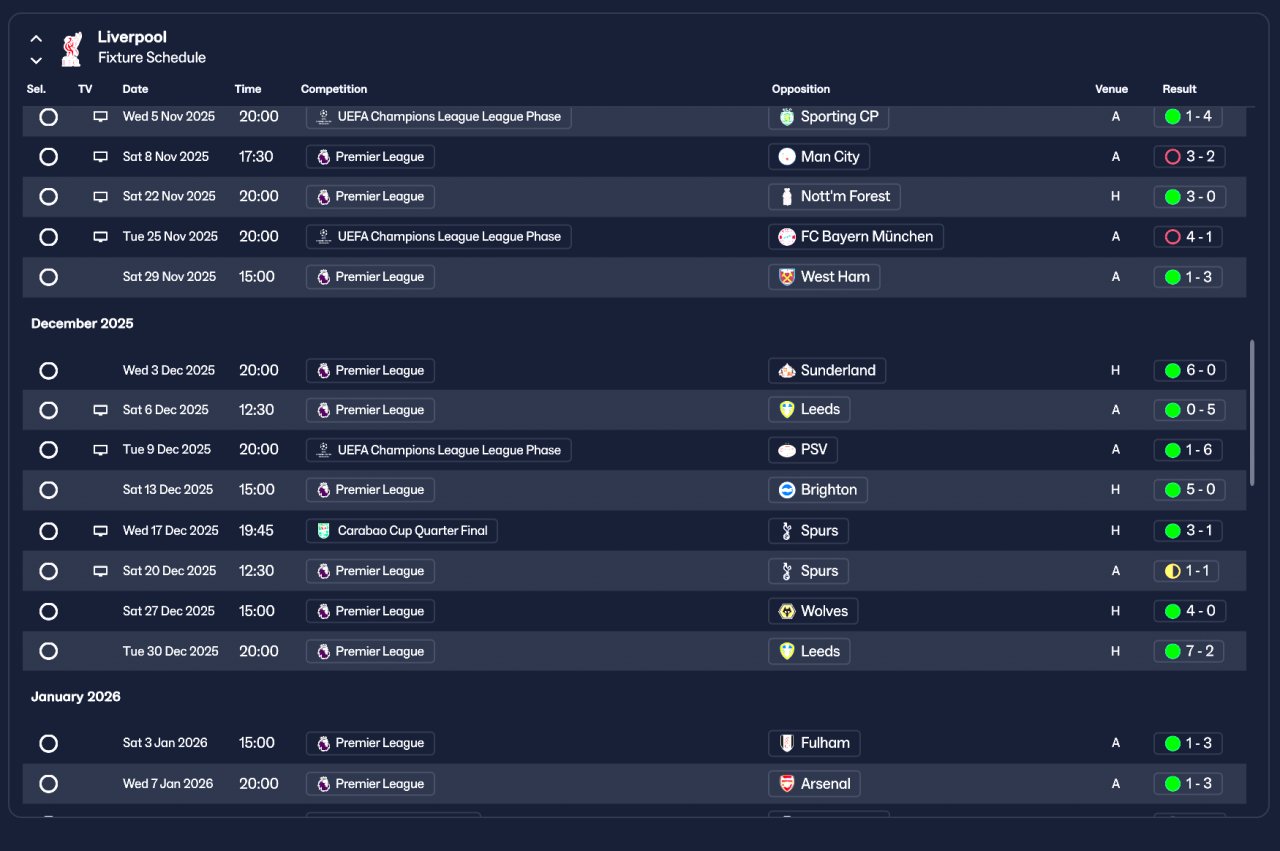Click the fixture list vertical scrollbar
The height and width of the screenshot is (851, 1280).
[x=1252, y=412]
